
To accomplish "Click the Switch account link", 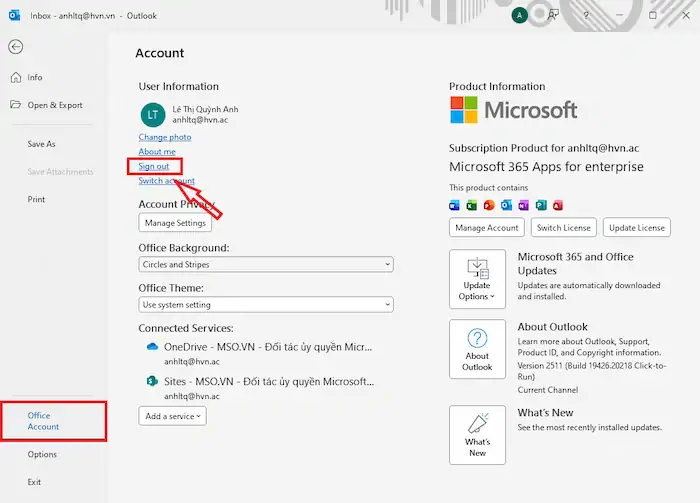I will (x=167, y=181).
